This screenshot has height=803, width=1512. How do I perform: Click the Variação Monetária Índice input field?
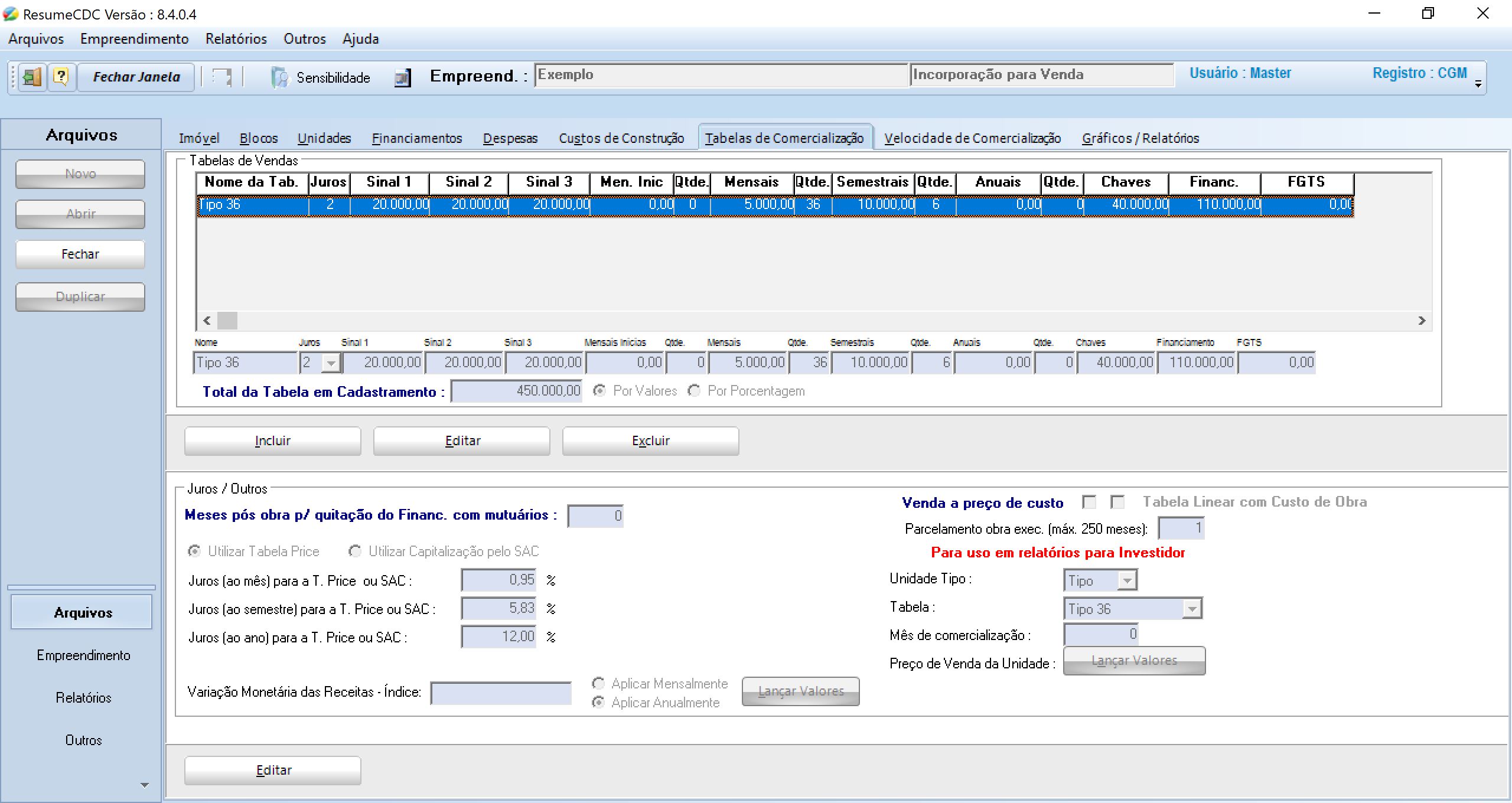click(501, 693)
